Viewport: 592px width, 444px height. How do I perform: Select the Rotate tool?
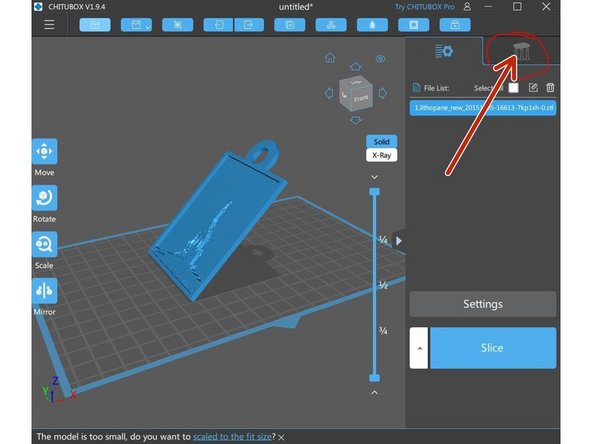tap(45, 198)
